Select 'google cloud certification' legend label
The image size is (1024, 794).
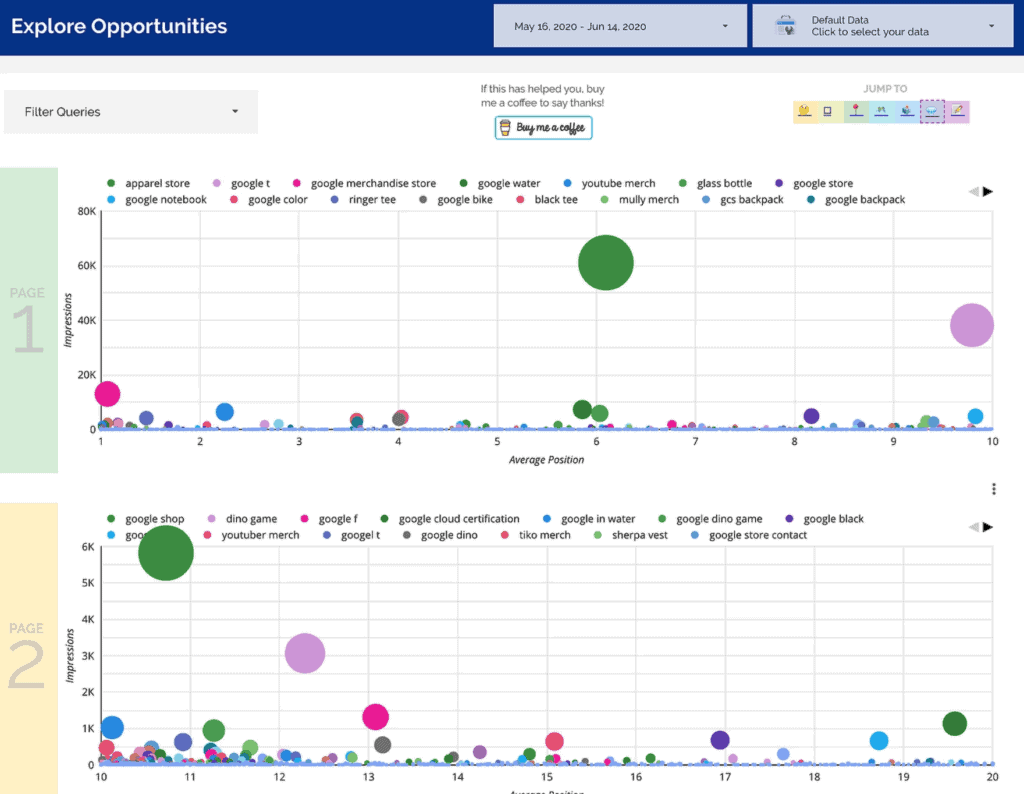[459, 519]
